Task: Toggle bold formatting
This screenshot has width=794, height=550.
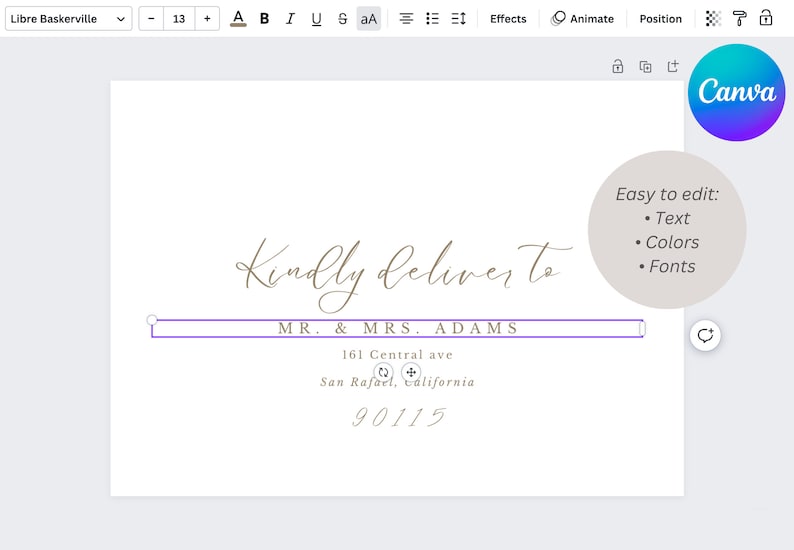Action: coord(264,19)
